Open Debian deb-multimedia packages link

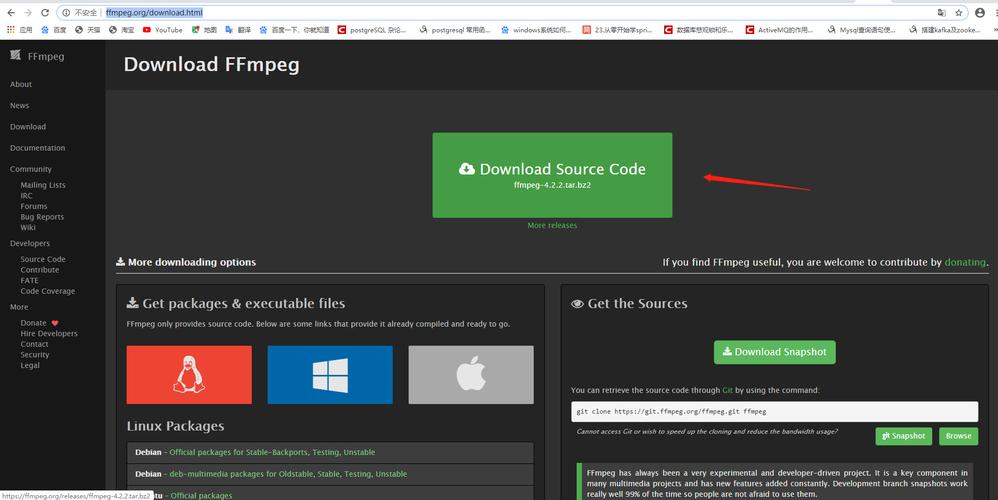click(288, 474)
